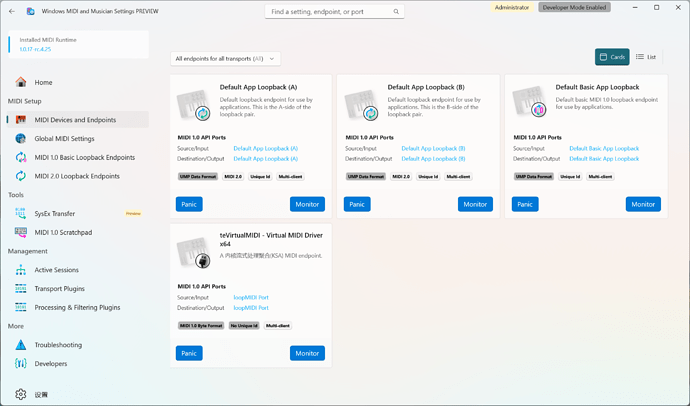Monitor Default App Loopback (B)
The image size is (690, 406).
coord(475,204)
